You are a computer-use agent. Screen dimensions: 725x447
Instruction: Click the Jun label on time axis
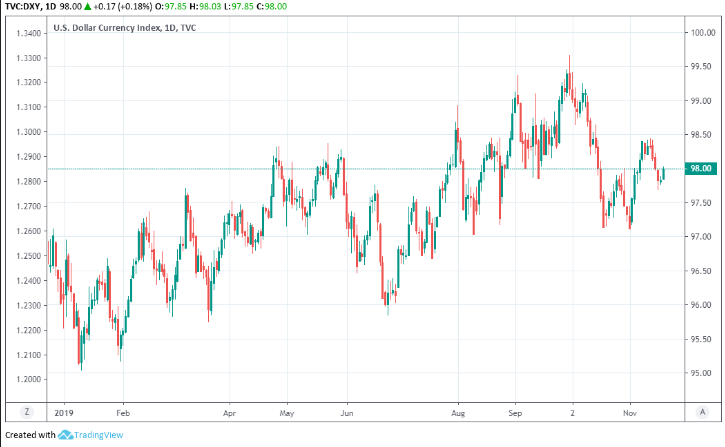(347, 411)
